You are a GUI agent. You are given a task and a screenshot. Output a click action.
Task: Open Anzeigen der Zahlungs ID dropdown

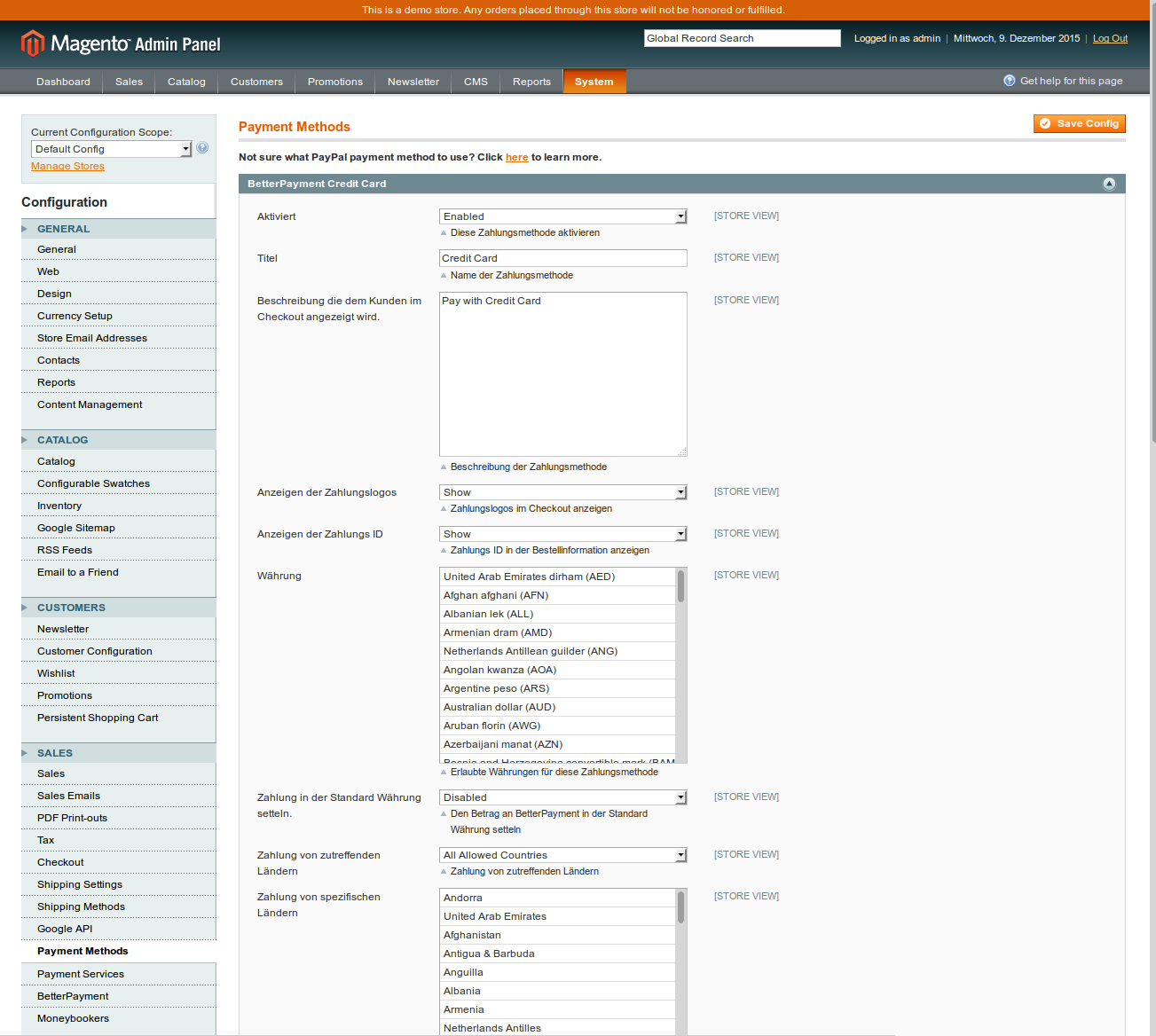click(x=563, y=534)
